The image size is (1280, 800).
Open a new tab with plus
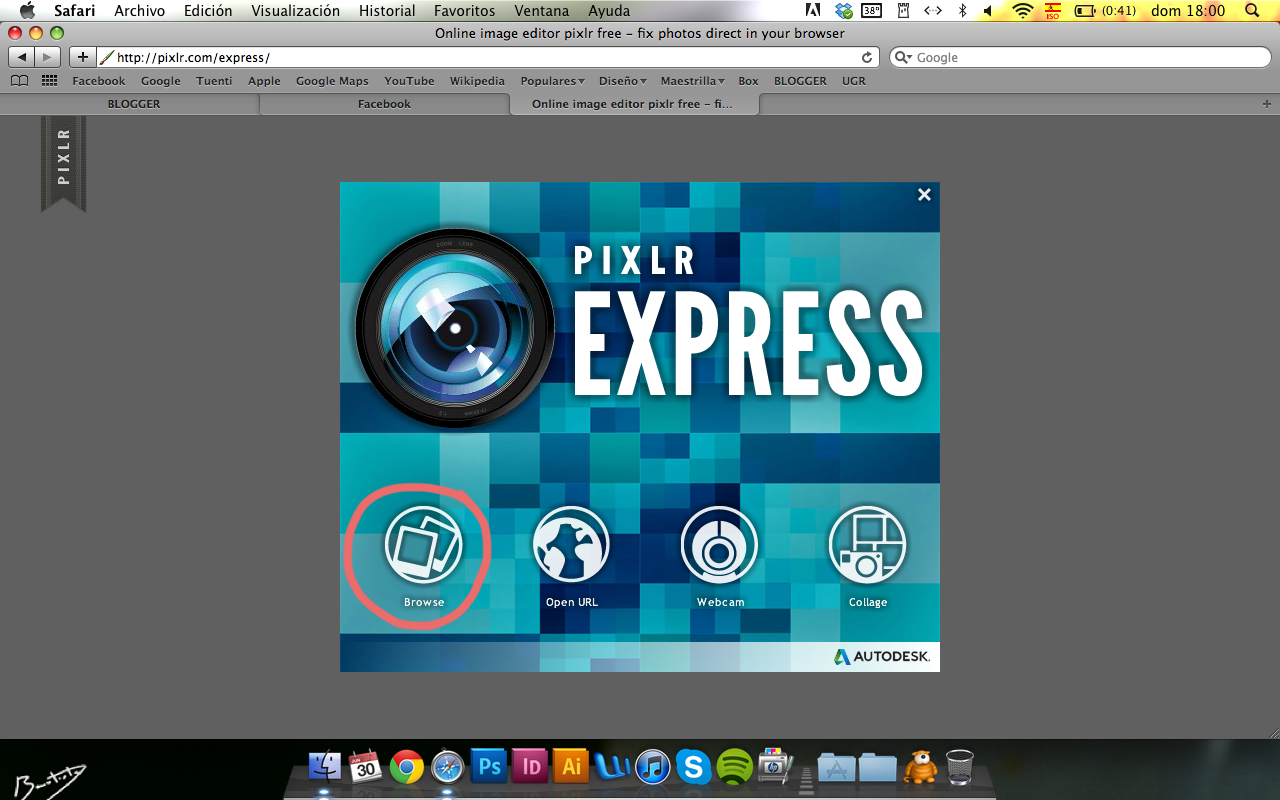(x=1266, y=104)
